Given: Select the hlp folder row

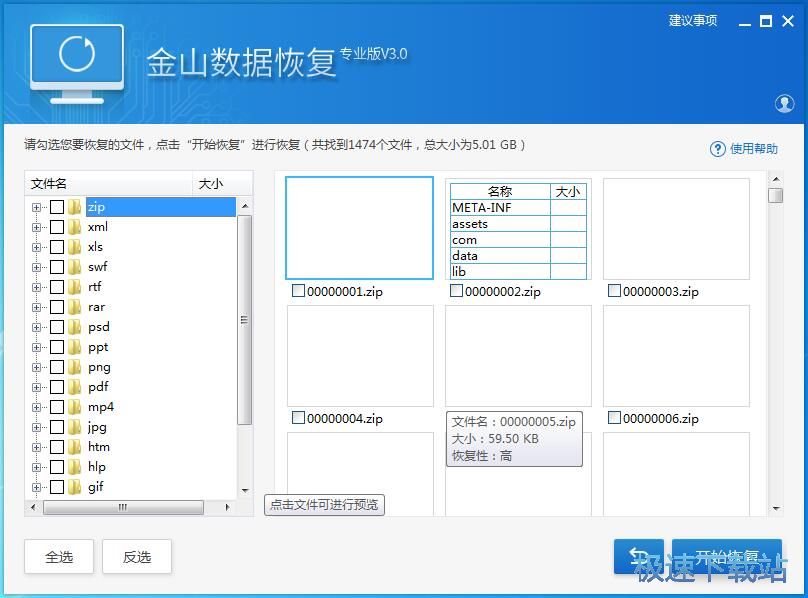Looking at the screenshot, I should point(96,467).
